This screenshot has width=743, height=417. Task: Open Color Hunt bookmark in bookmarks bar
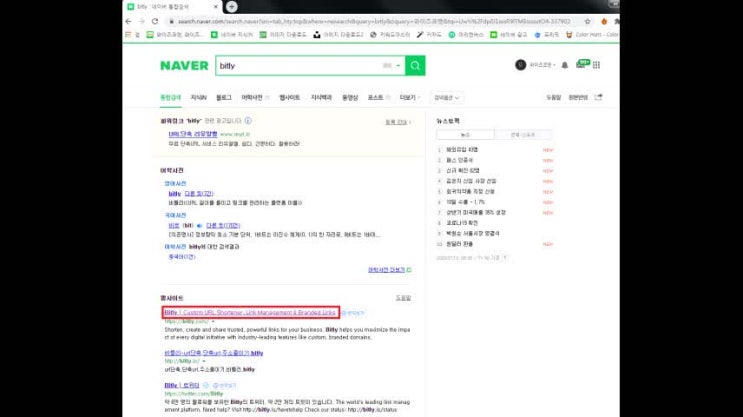(592, 35)
